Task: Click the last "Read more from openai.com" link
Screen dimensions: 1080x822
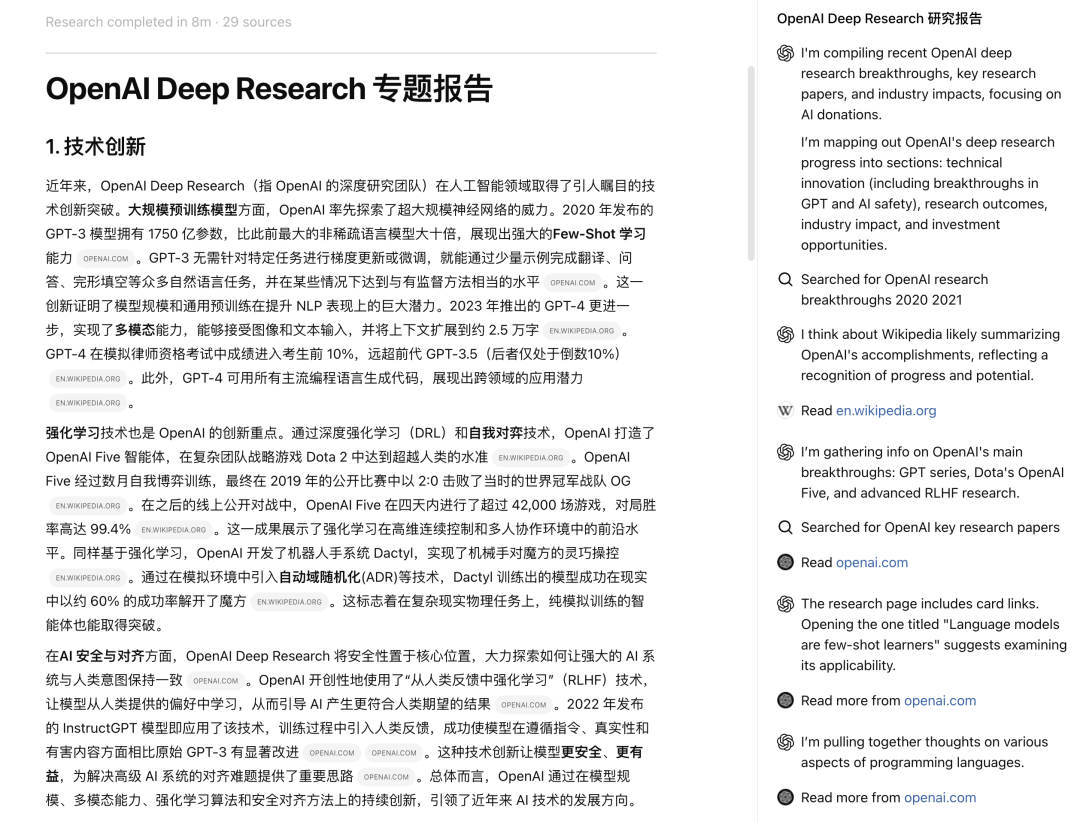Action: click(940, 797)
